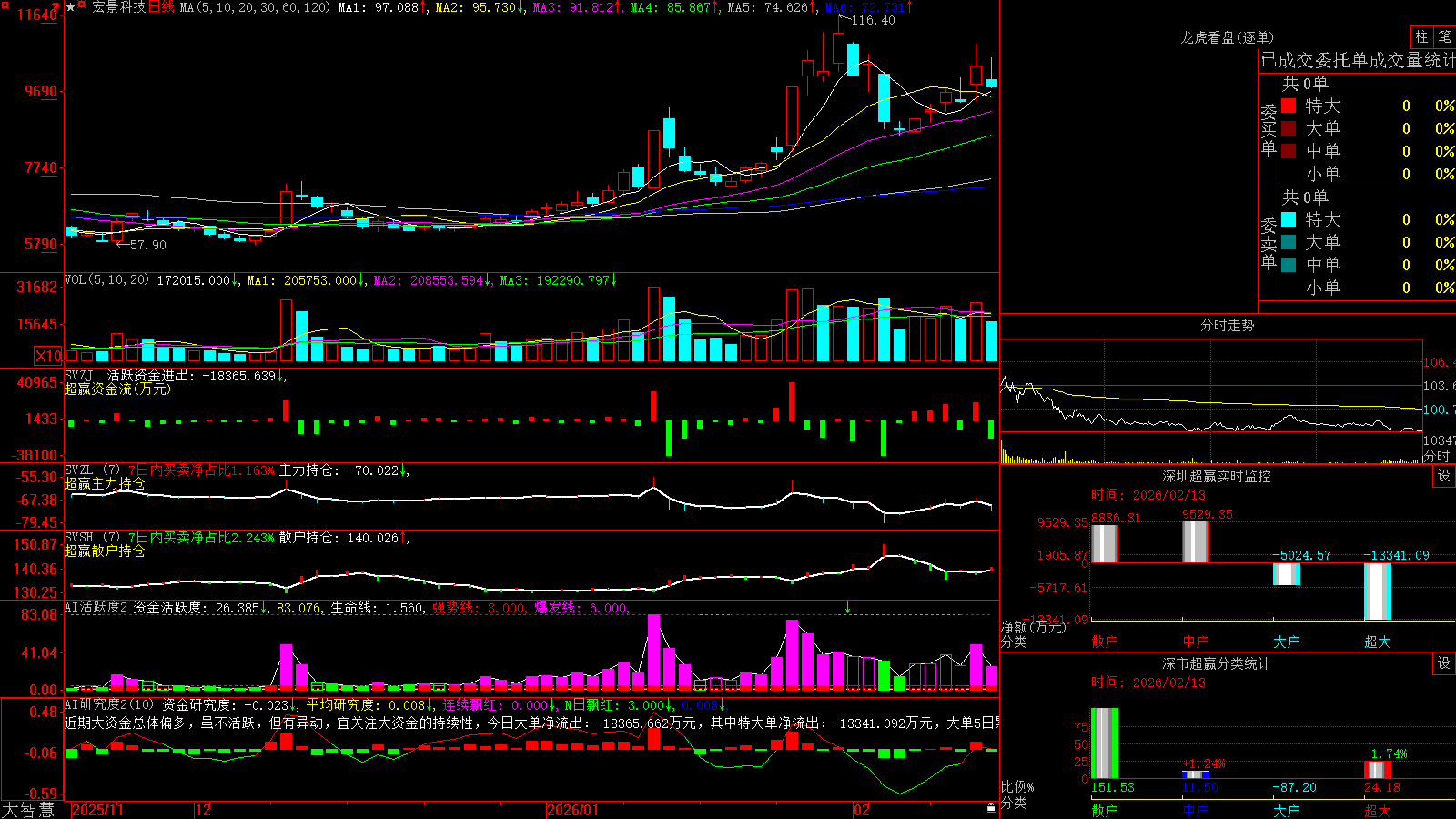Click the SVZJ indicator label
Viewport: 1456px width, 819px height.
(x=79, y=375)
